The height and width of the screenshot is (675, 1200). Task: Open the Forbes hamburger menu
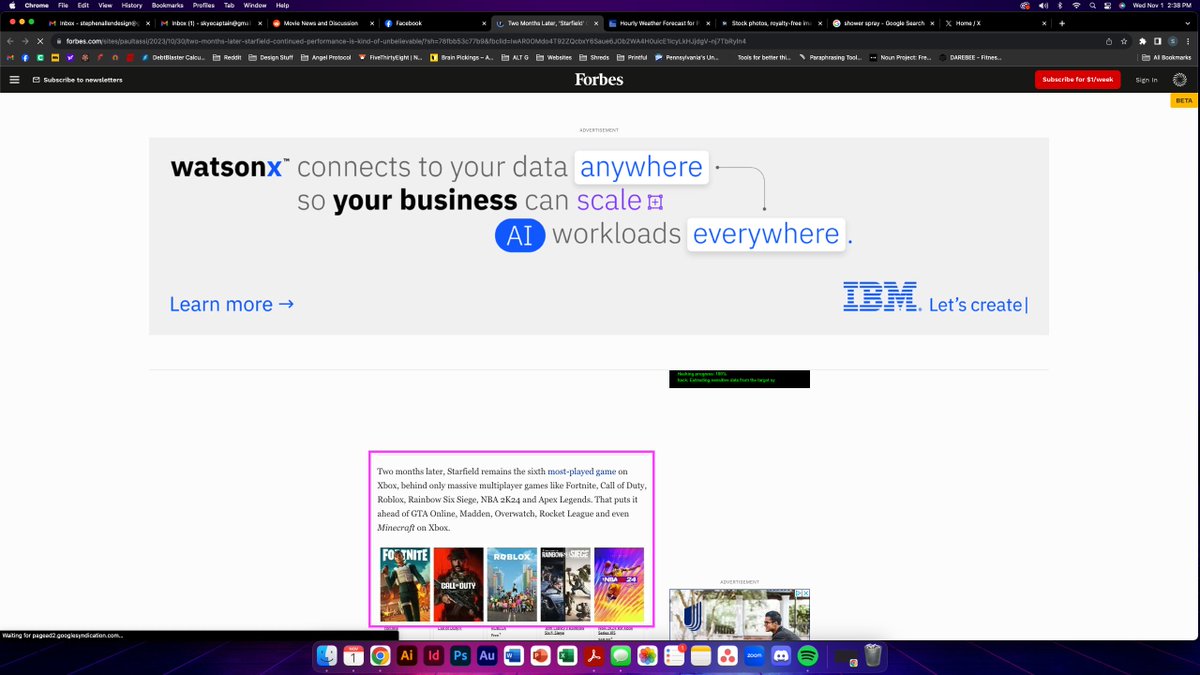[14, 80]
